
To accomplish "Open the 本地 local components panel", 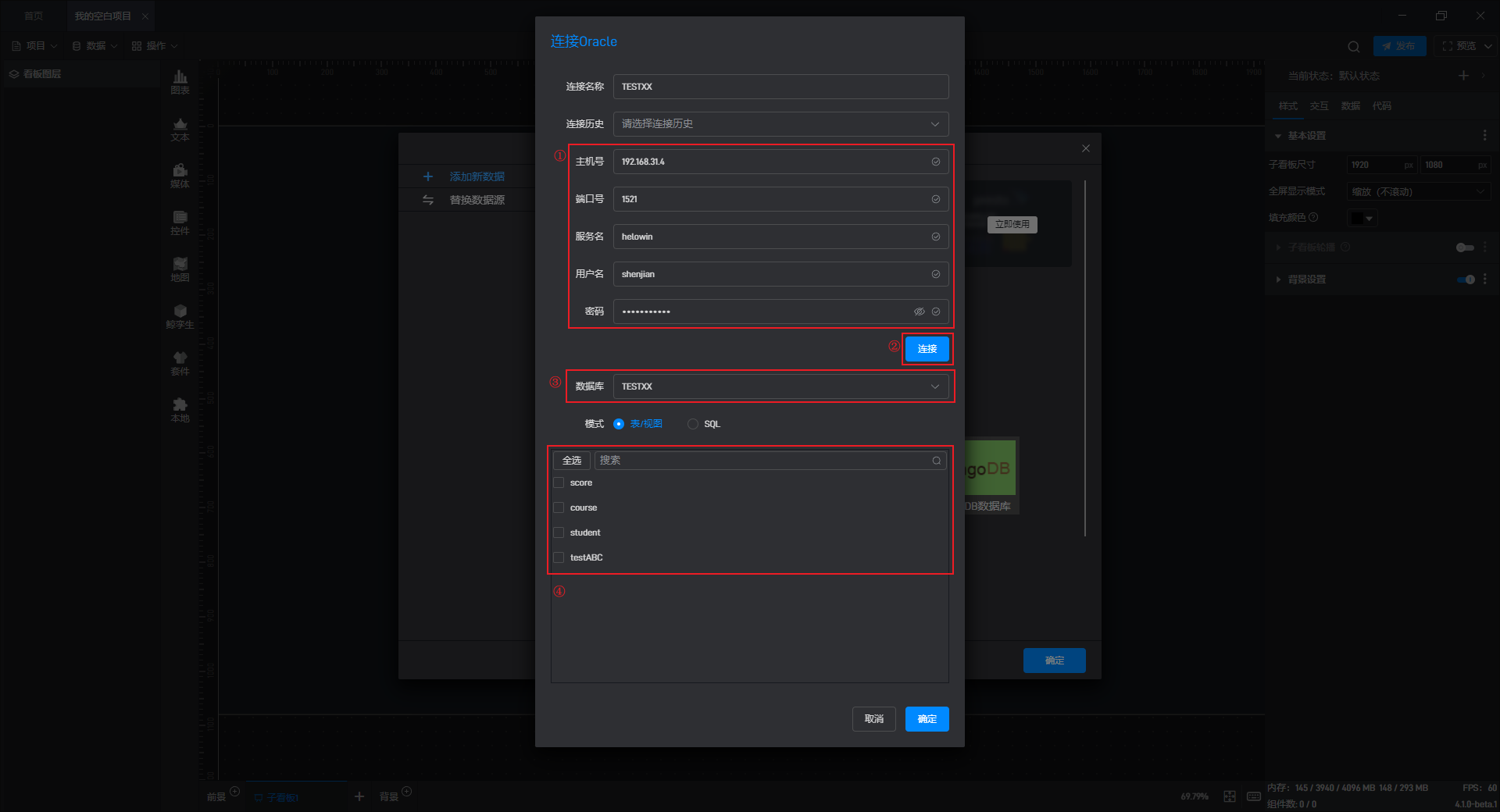I will pos(180,410).
